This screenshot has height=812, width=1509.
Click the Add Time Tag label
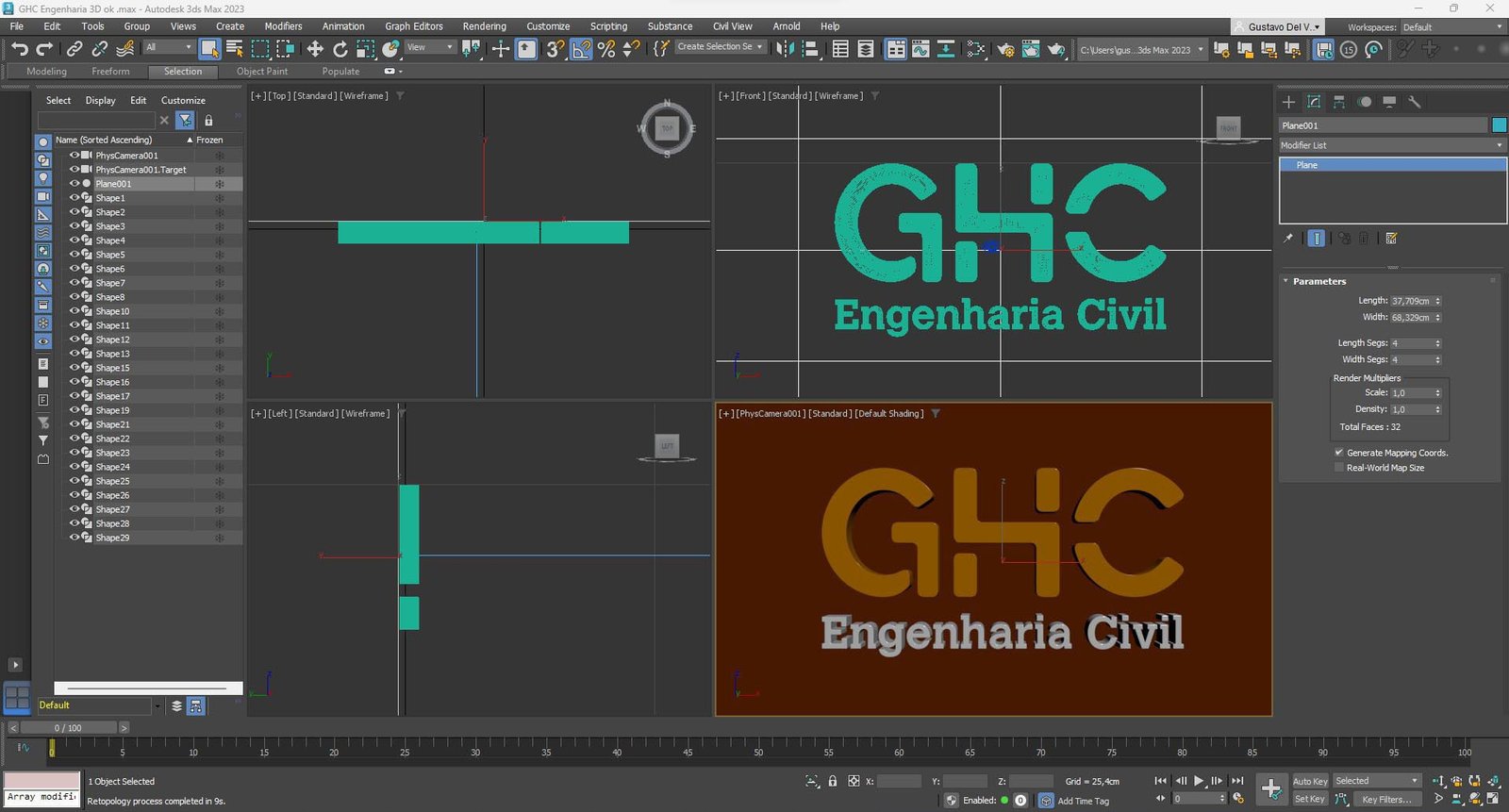[x=1083, y=801]
